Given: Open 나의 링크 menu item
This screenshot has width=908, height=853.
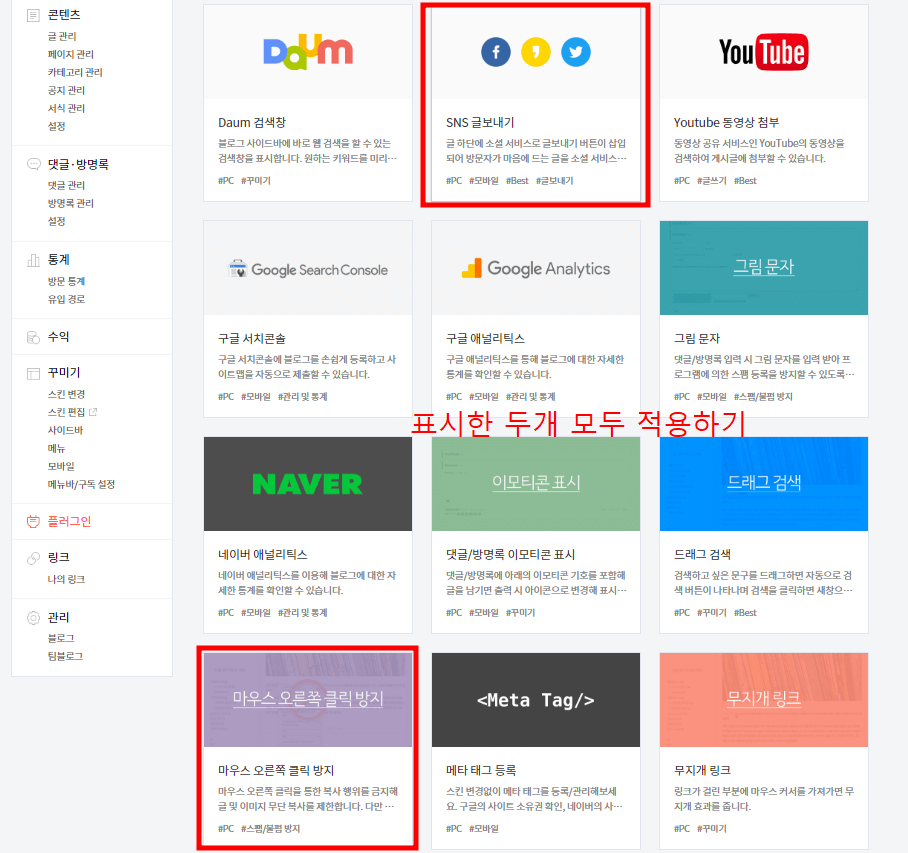Looking at the screenshot, I should click(x=66, y=579).
